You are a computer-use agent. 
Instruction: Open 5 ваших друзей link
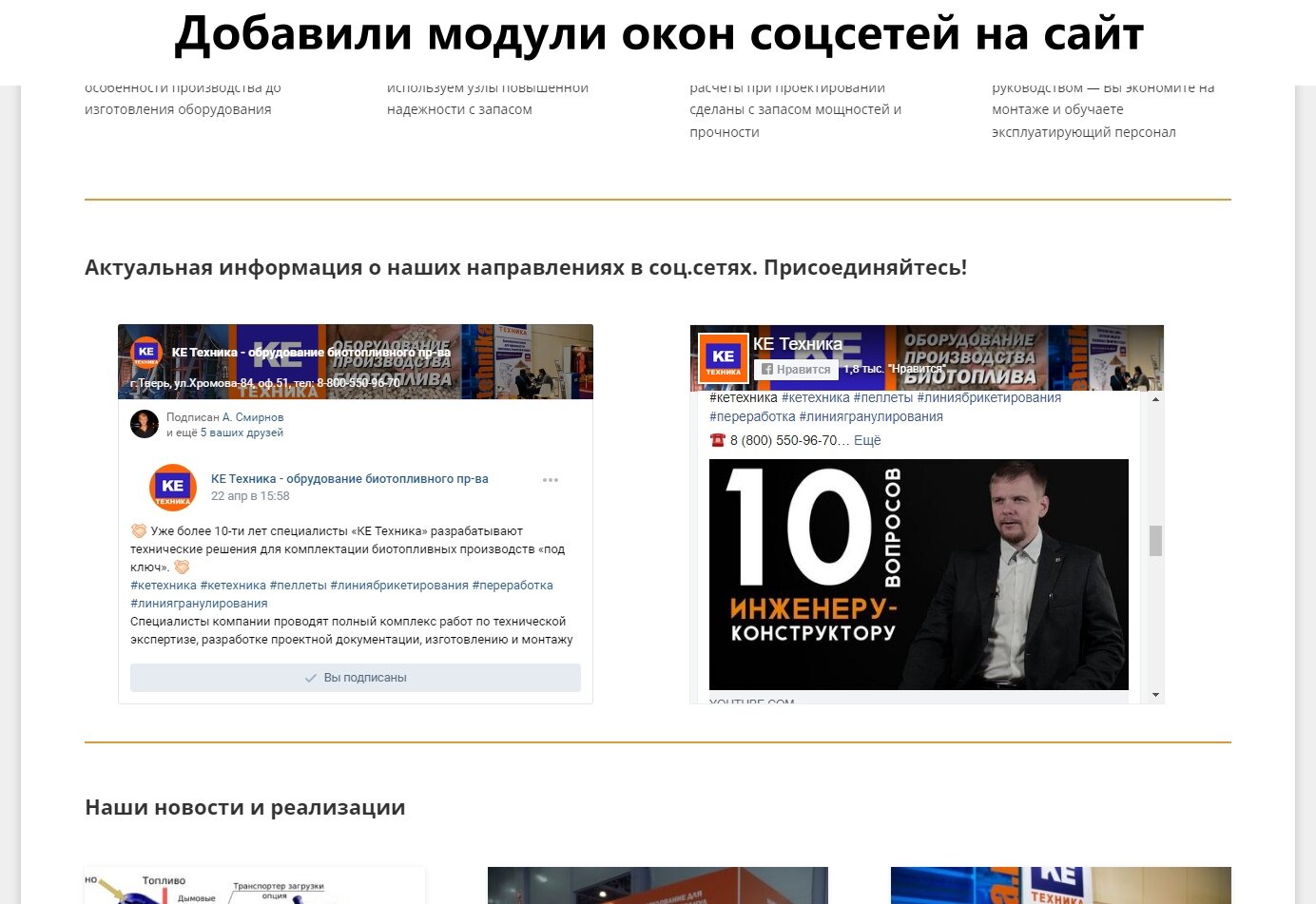click(x=242, y=433)
